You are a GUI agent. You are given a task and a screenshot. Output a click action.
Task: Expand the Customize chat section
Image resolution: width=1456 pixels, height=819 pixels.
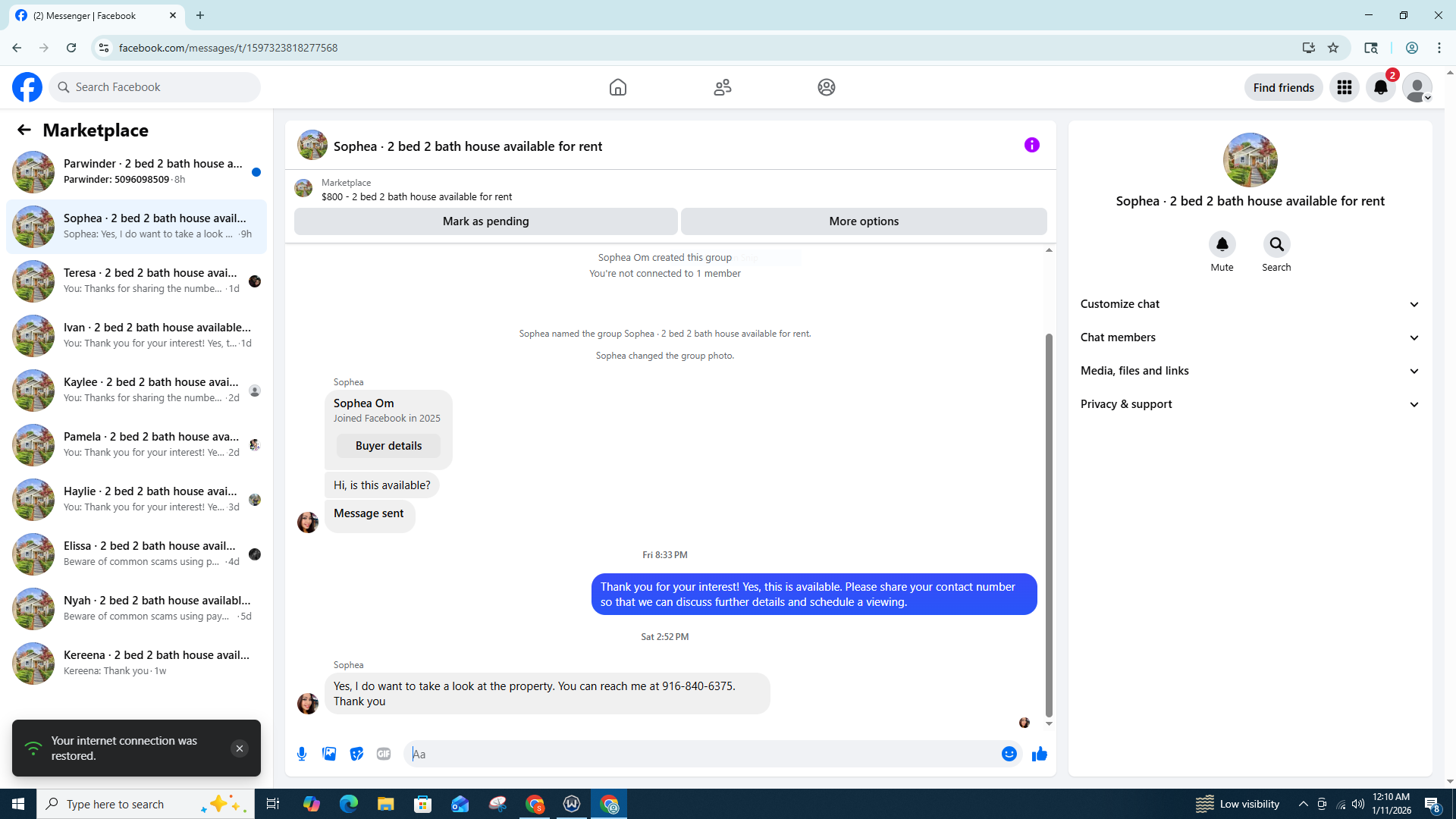(x=1250, y=304)
